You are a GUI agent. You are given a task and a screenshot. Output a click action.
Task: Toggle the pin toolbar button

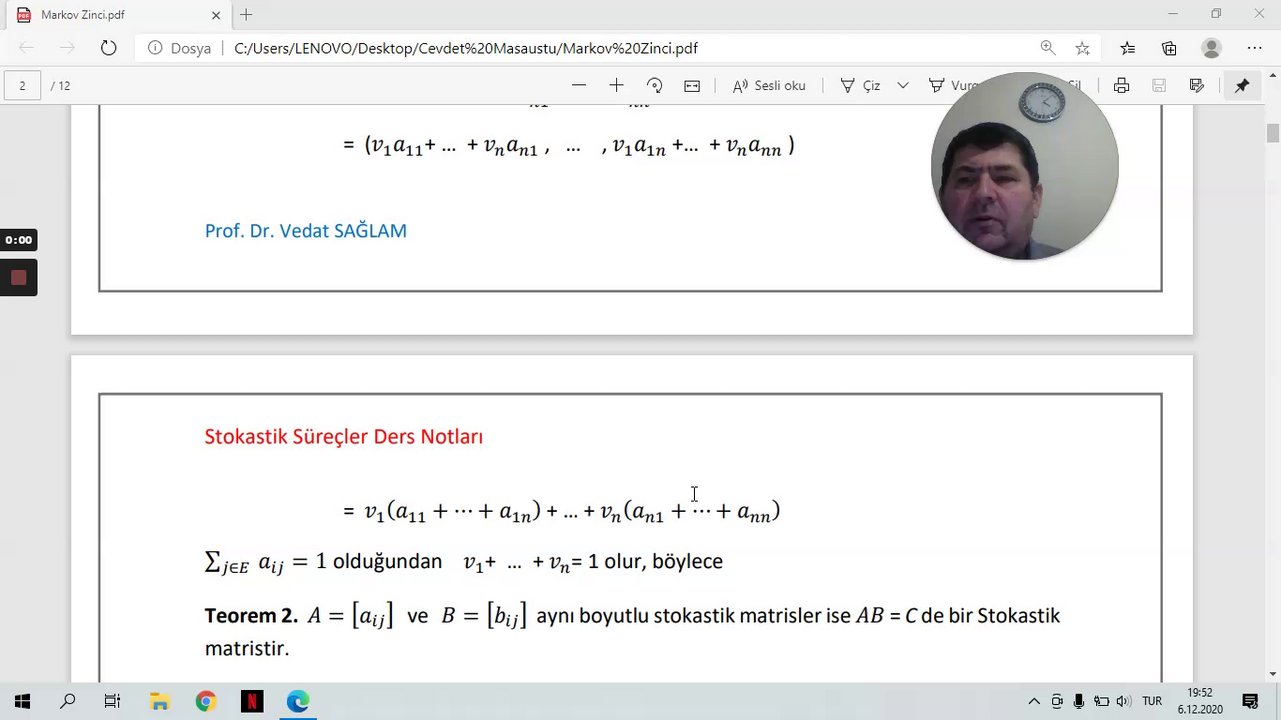click(1242, 86)
